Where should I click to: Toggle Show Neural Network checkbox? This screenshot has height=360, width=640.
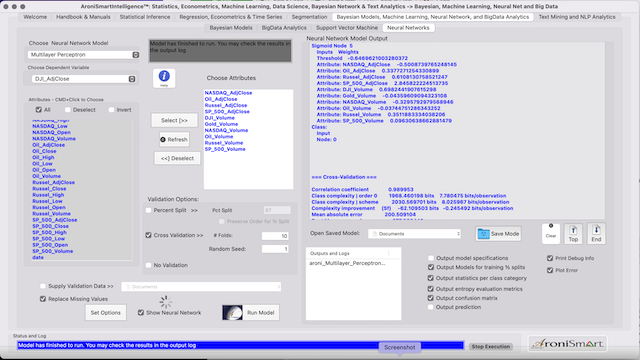pos(141,313)
